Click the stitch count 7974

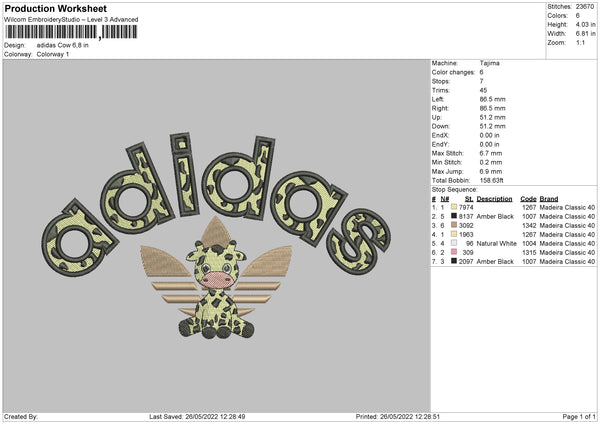pyautogui.click(x=466, y=207)
